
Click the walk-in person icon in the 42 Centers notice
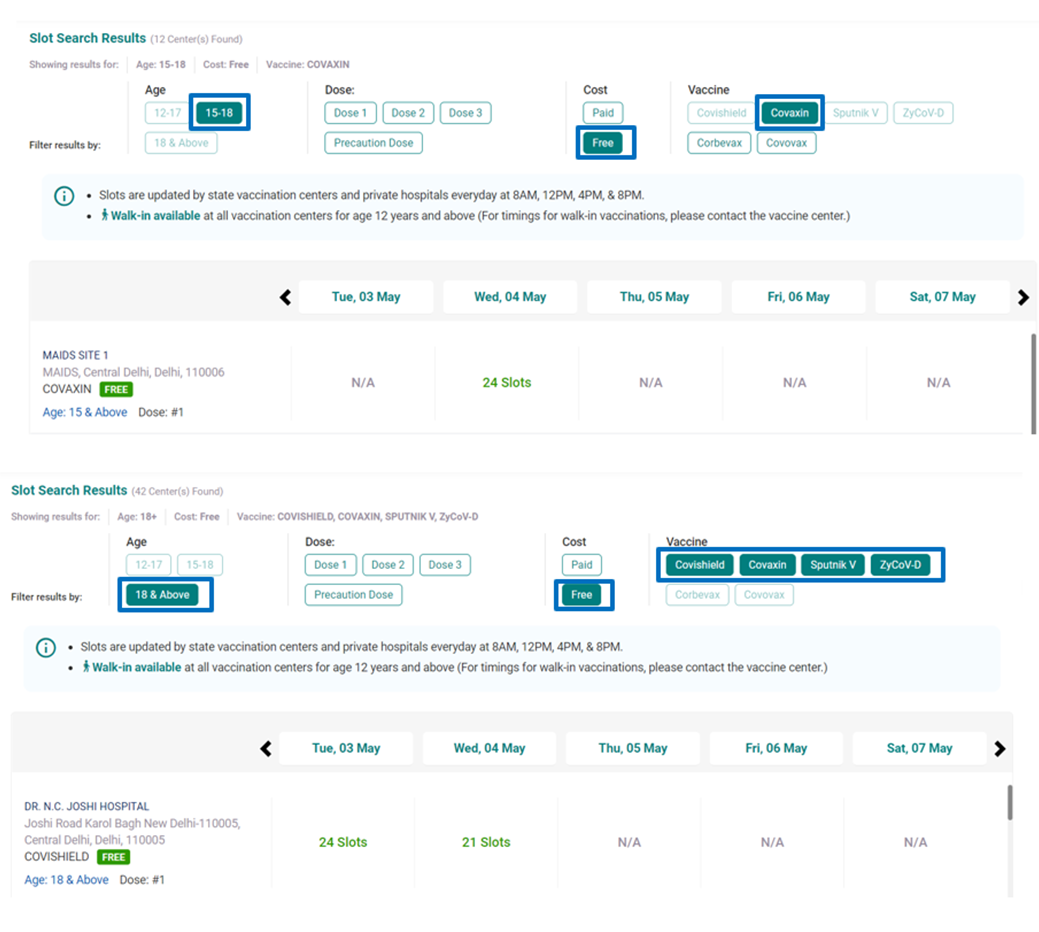tap(86, 667)
